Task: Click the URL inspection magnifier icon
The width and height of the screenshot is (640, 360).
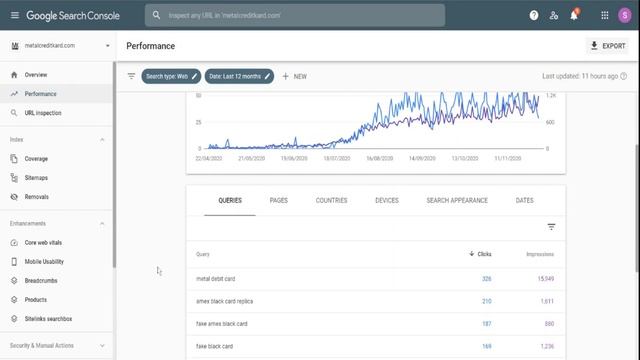Action: [x=14, y=113]
